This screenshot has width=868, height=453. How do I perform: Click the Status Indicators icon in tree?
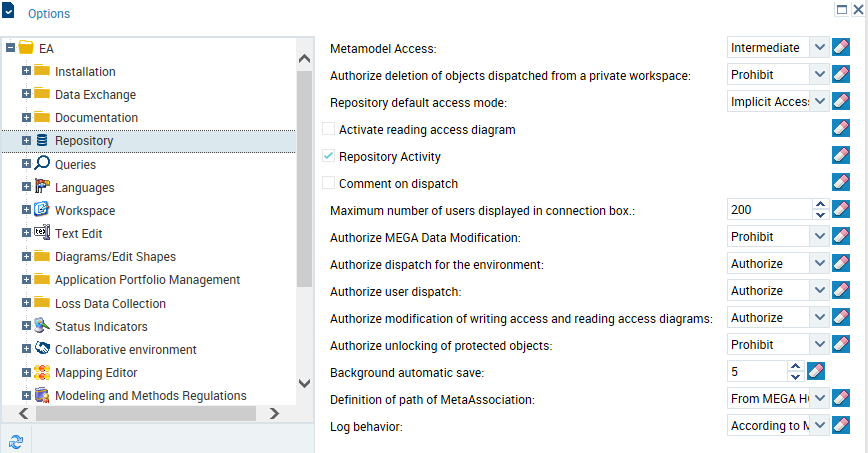(x=42, y=326)
